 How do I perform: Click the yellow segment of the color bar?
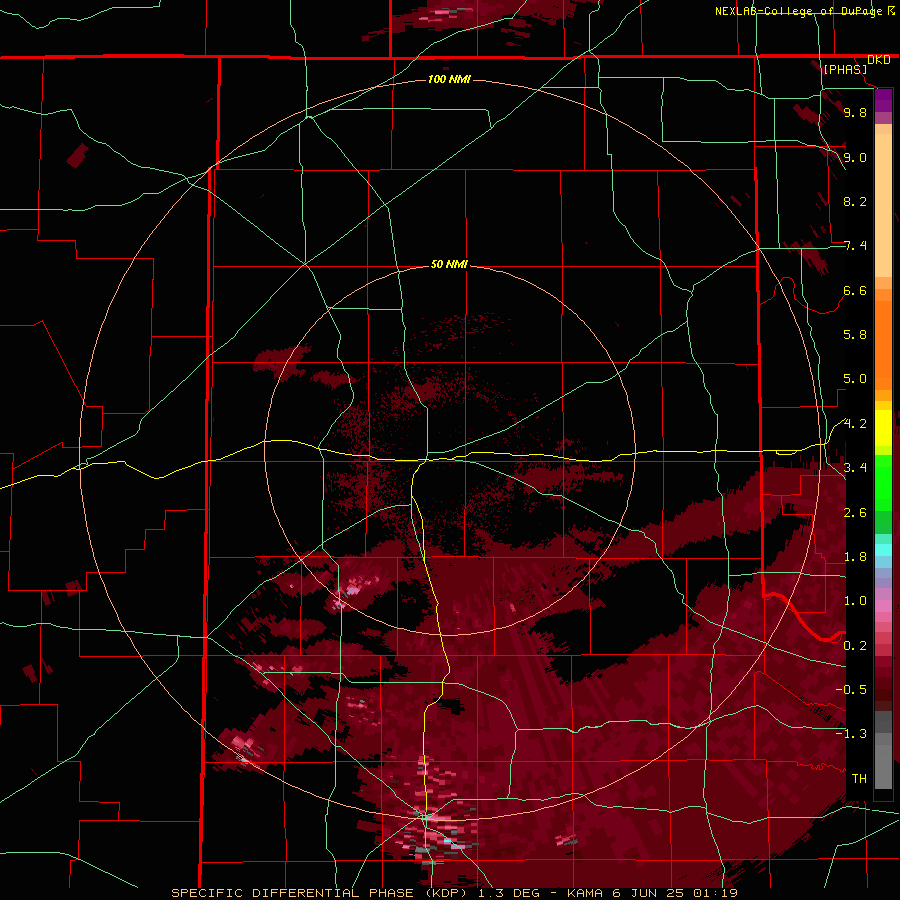pos(883,428)
